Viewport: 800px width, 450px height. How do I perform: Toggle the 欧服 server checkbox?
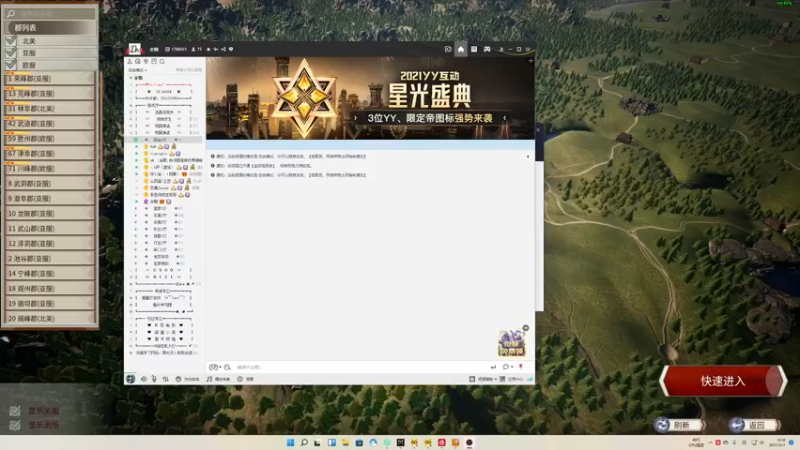[11, 65]
